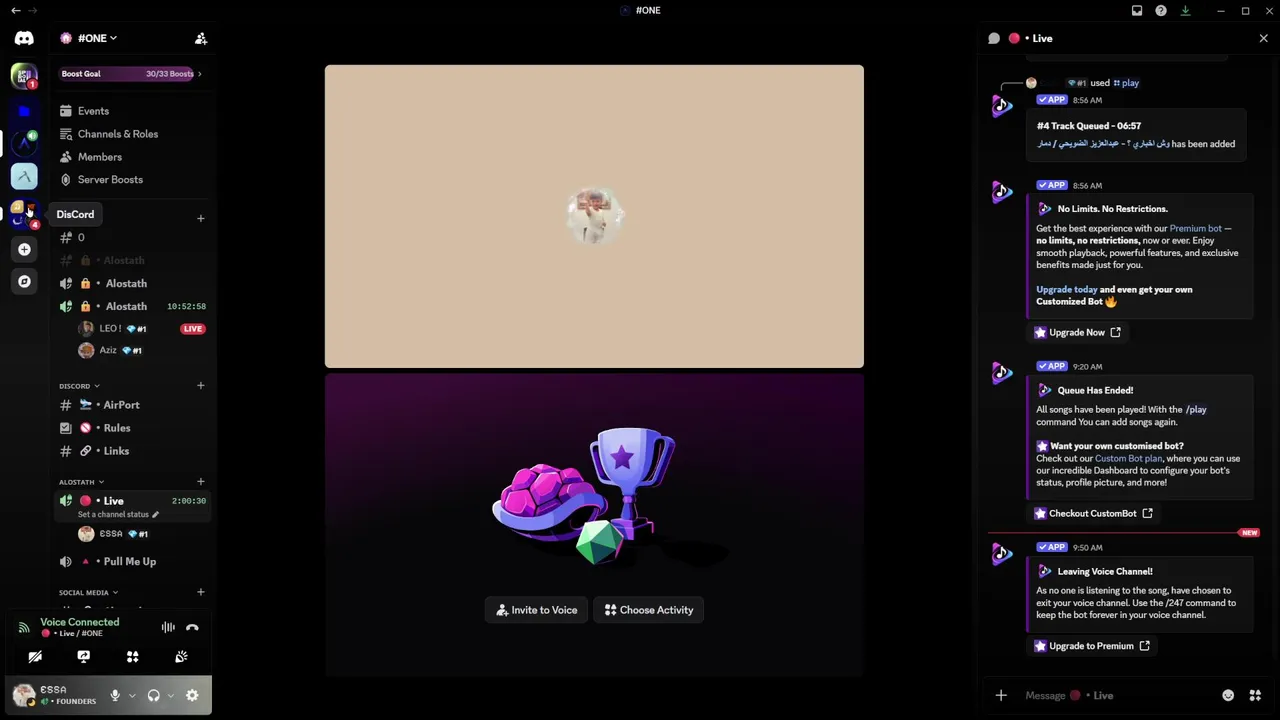
Task: Open ESSA user profile panel
Action: point(56,696)
